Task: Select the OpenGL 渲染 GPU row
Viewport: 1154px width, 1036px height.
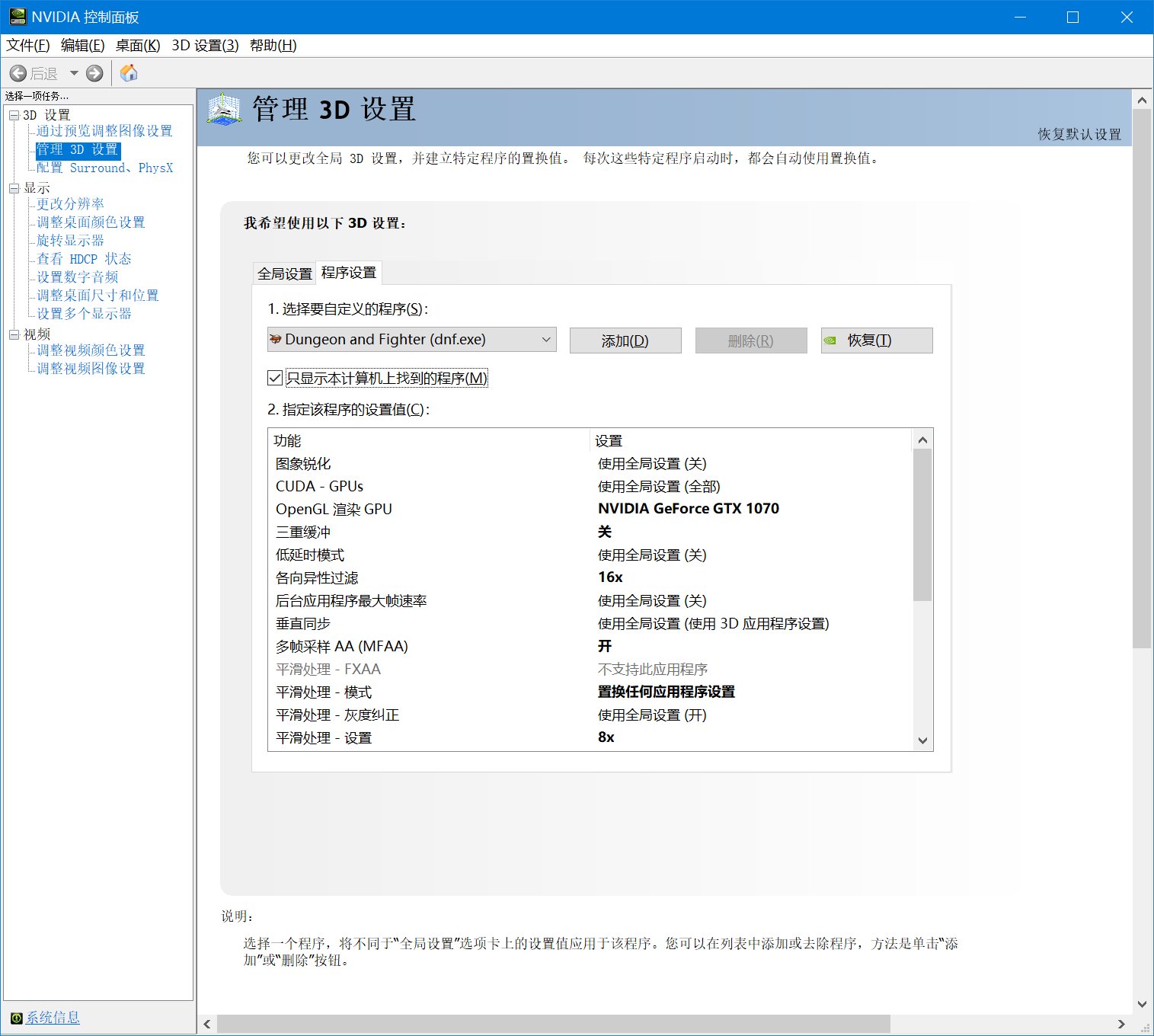Action: pos(590,510)
